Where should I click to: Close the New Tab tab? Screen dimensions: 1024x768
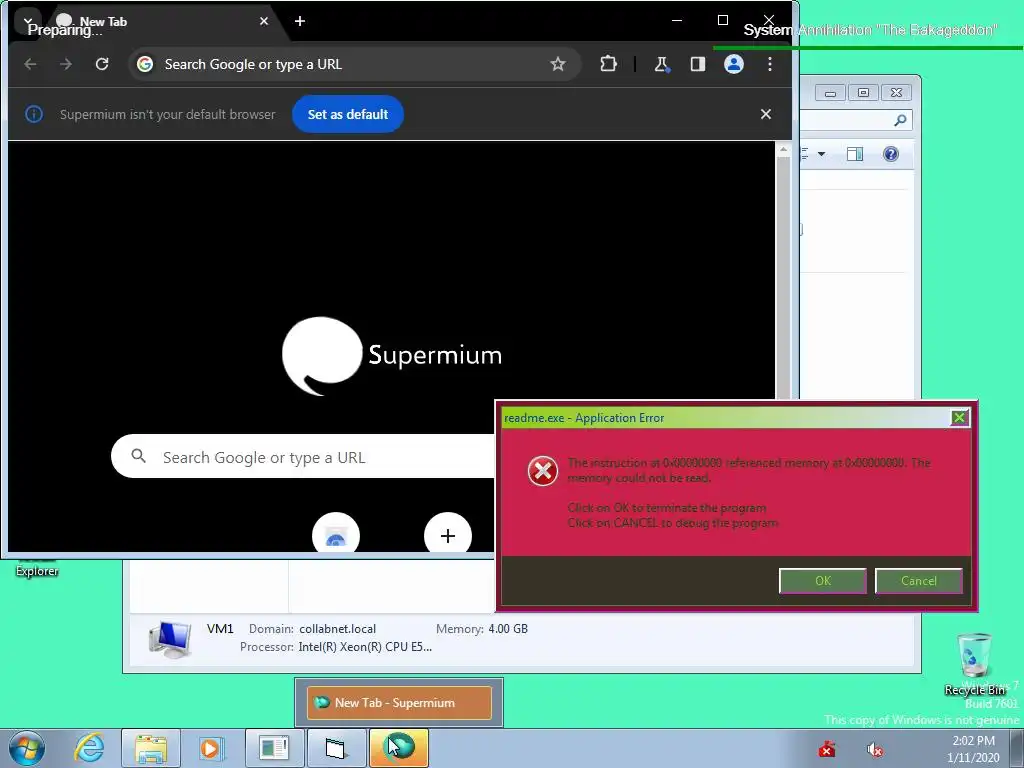coord(264,22)
